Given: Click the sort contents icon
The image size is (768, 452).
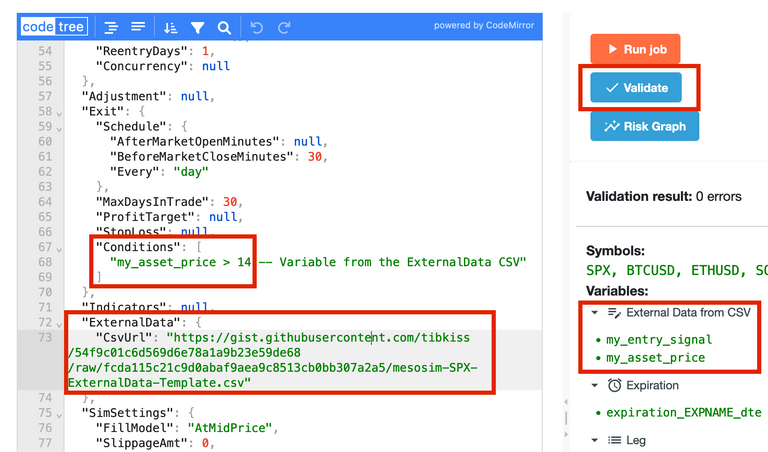Looking at the screenshot, I should pyautogui.click(x=170, y=27).
